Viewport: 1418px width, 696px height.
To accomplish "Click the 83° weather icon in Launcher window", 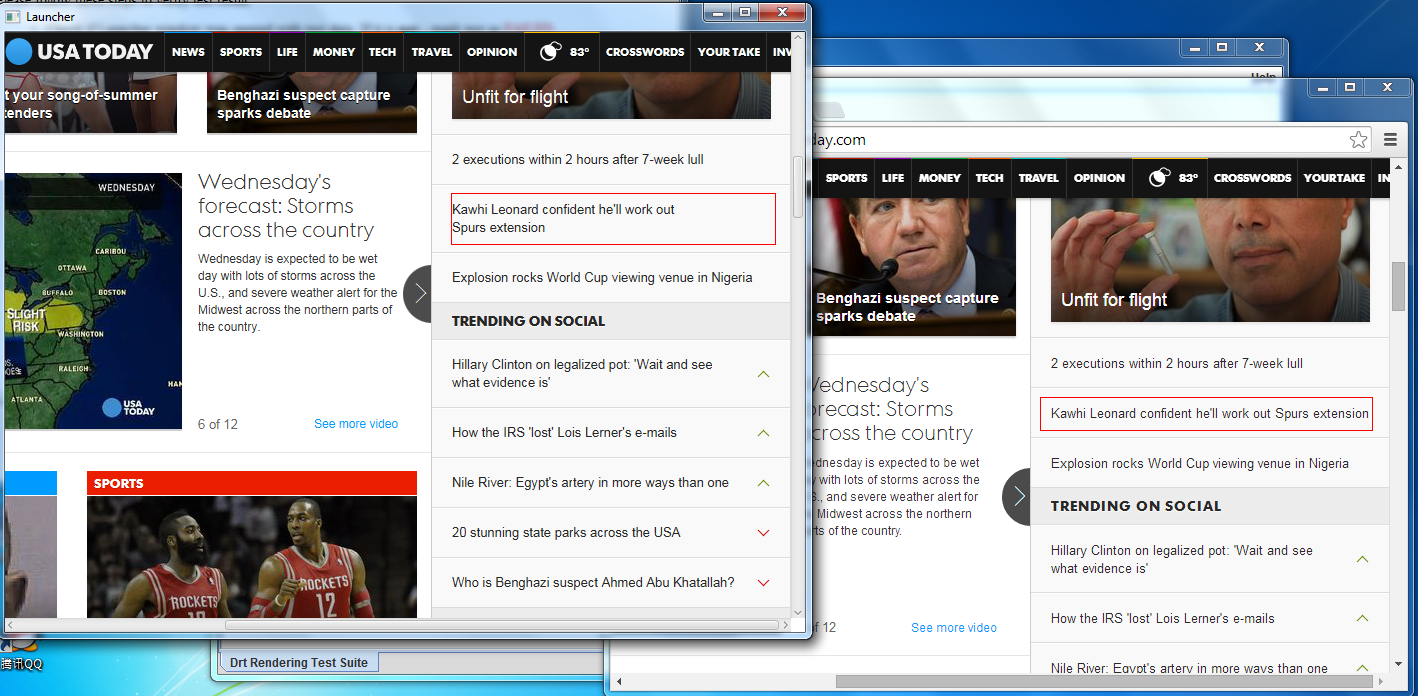I will pyautogui.click(x=562, y=52).
